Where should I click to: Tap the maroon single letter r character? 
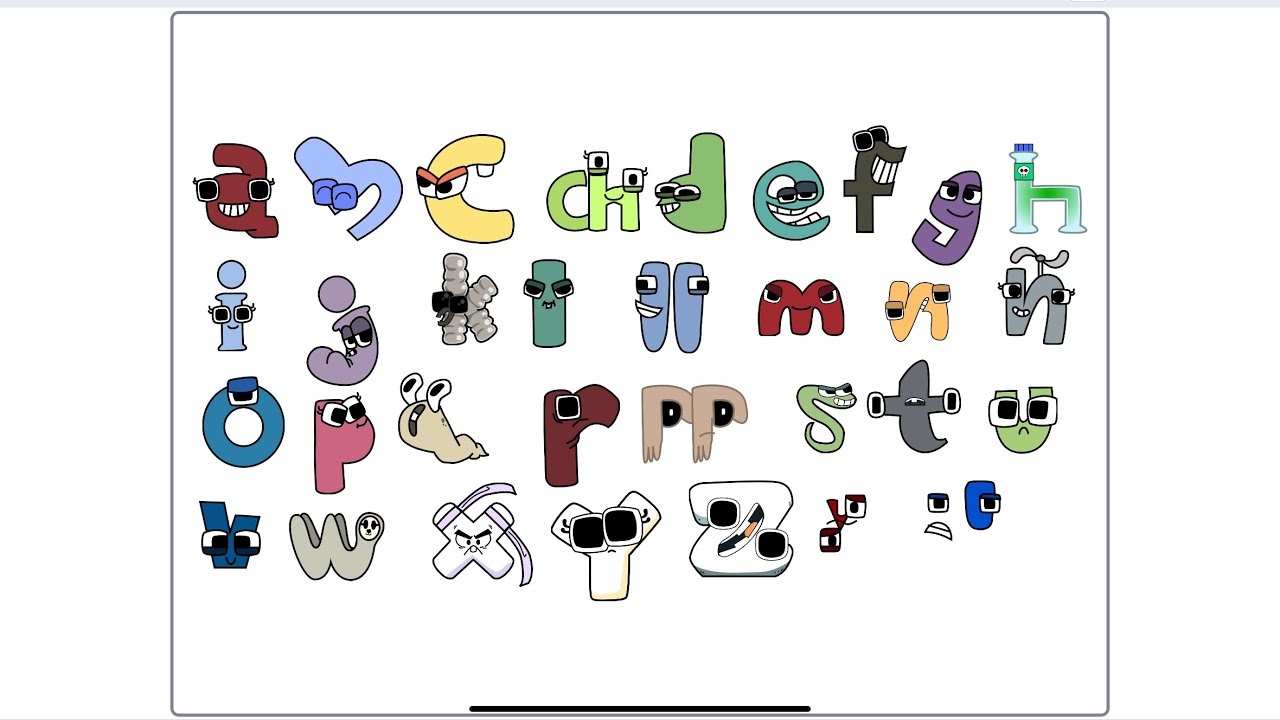coord(580,435)
